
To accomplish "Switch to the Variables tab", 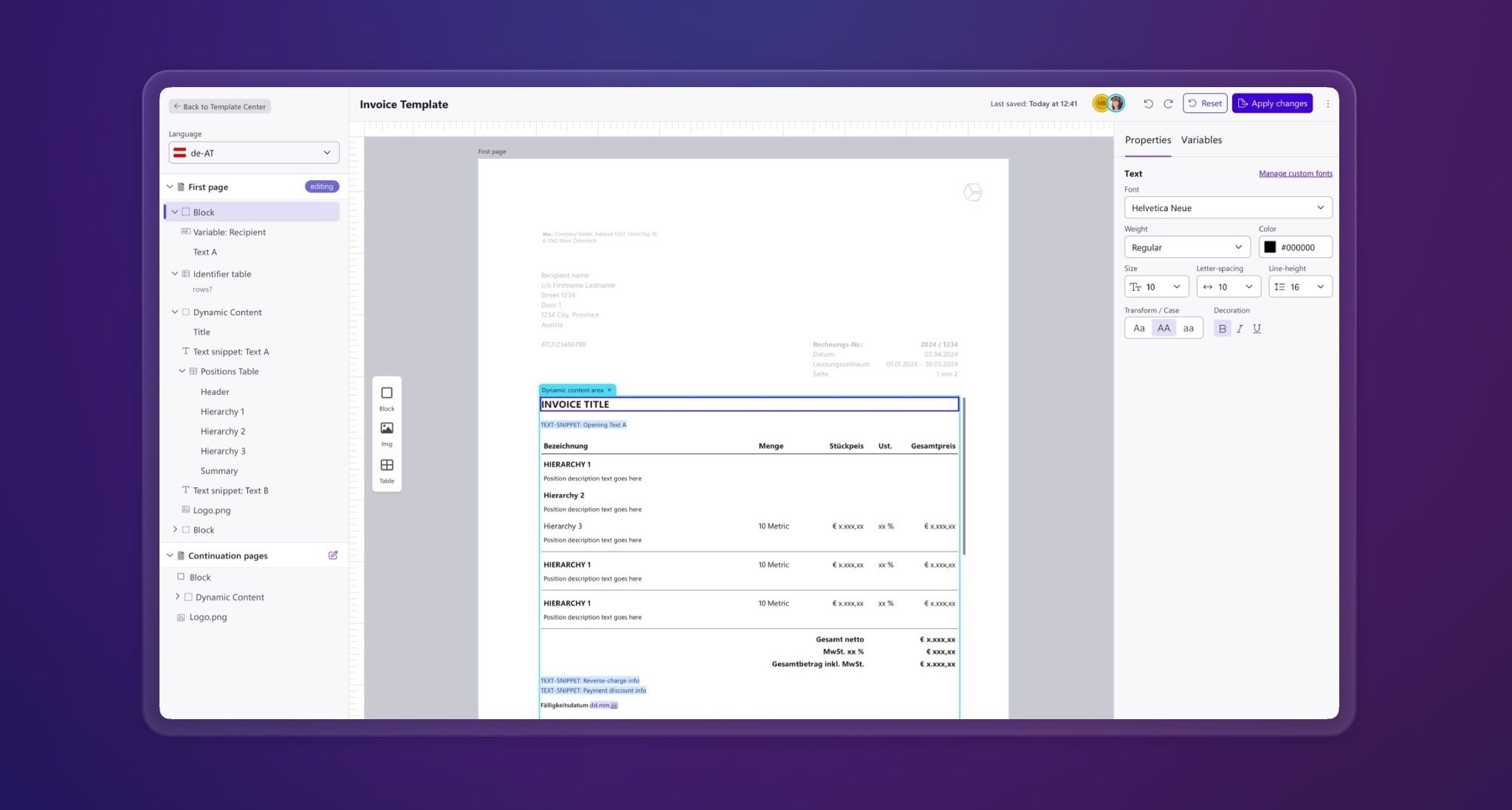I will (1200, 140).
